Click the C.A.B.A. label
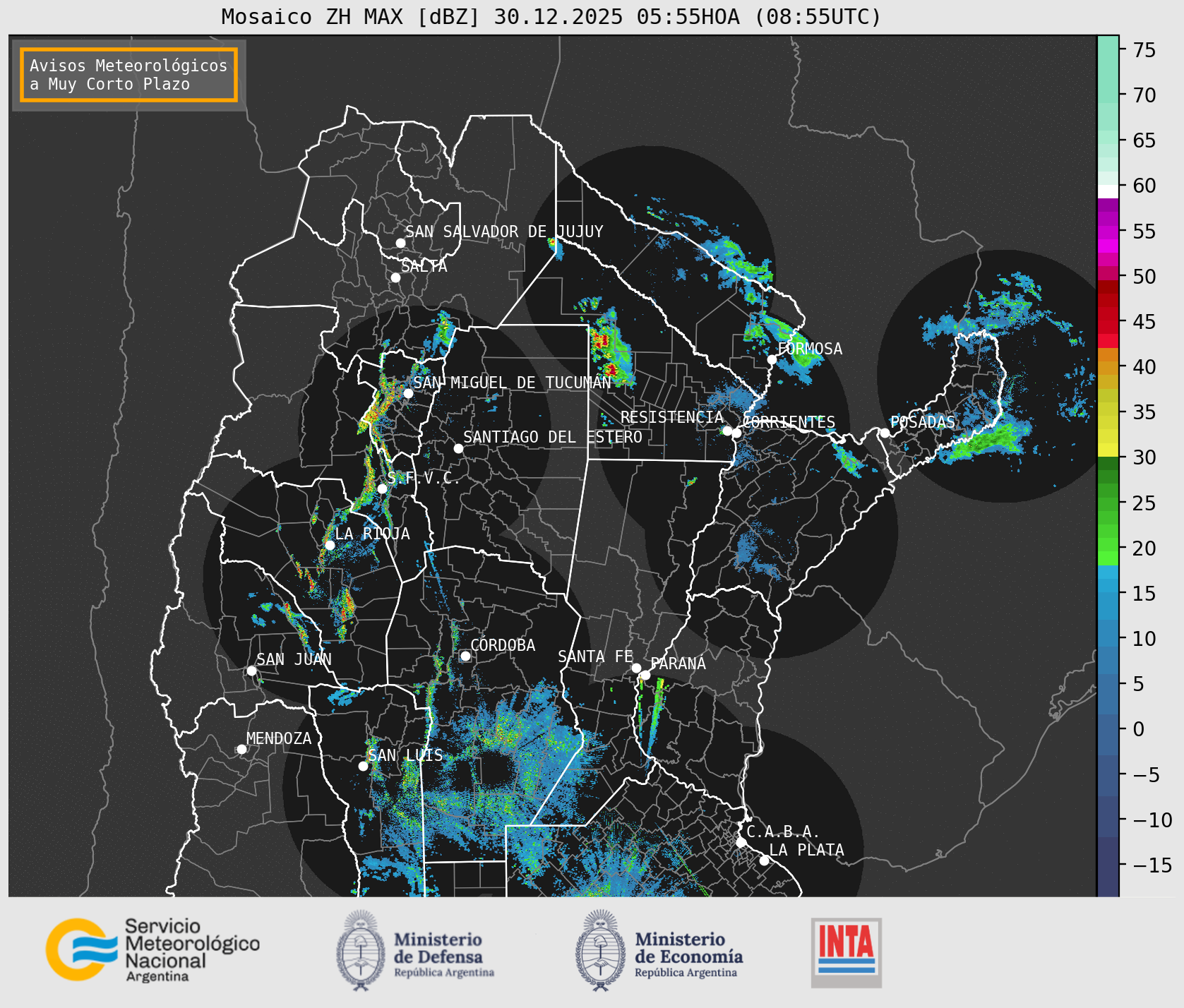This screenshot has width=1184, height=1008. [x=783, y=832]
